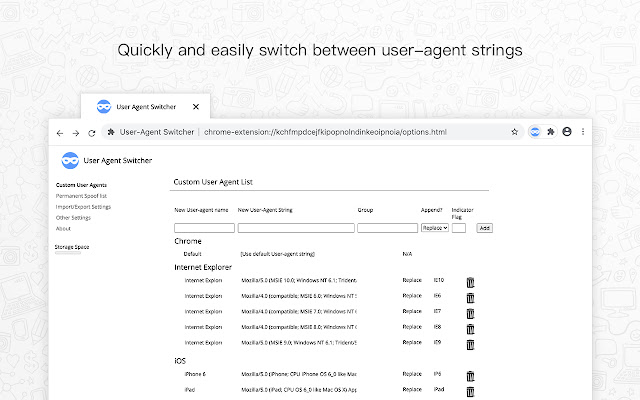640x400 pixels.
Task: Bookmark this page with the star icon
Action: coord(514,131)
